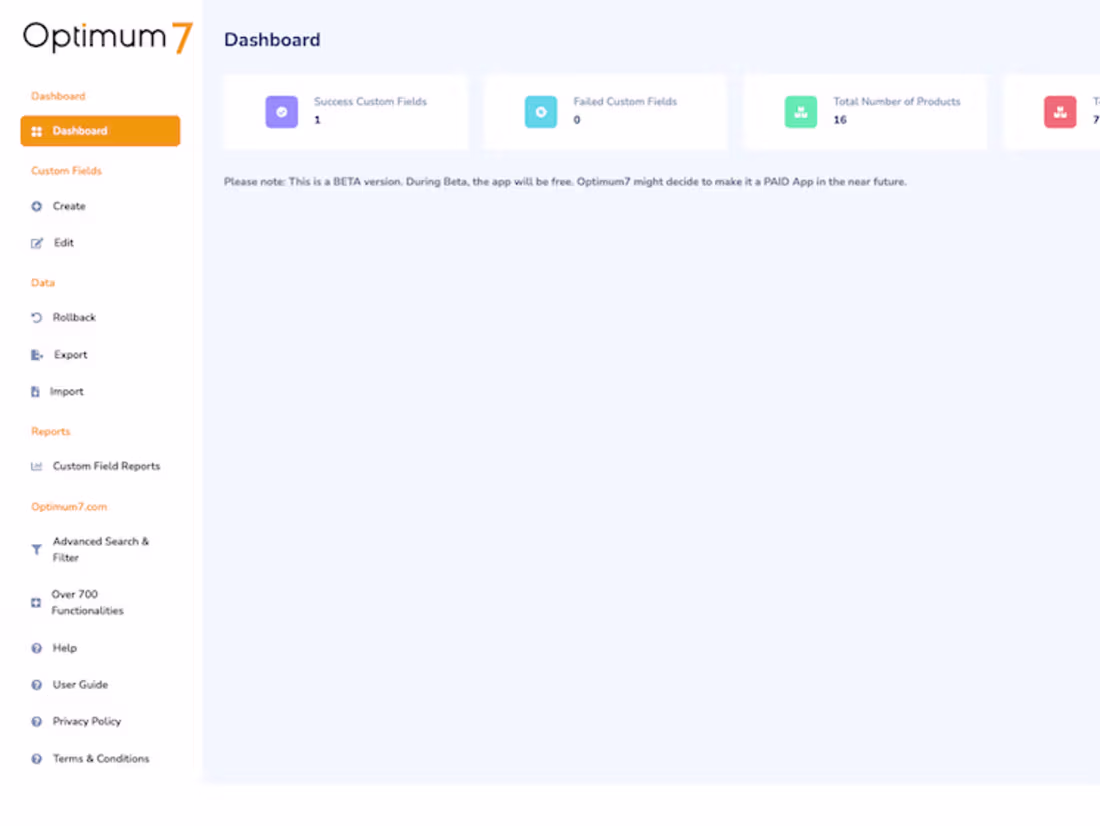Click the Failed Custom Fields count 0
Image resolution: width=1100 pixels, height=826 pixels.
click(x=577, y=120)
